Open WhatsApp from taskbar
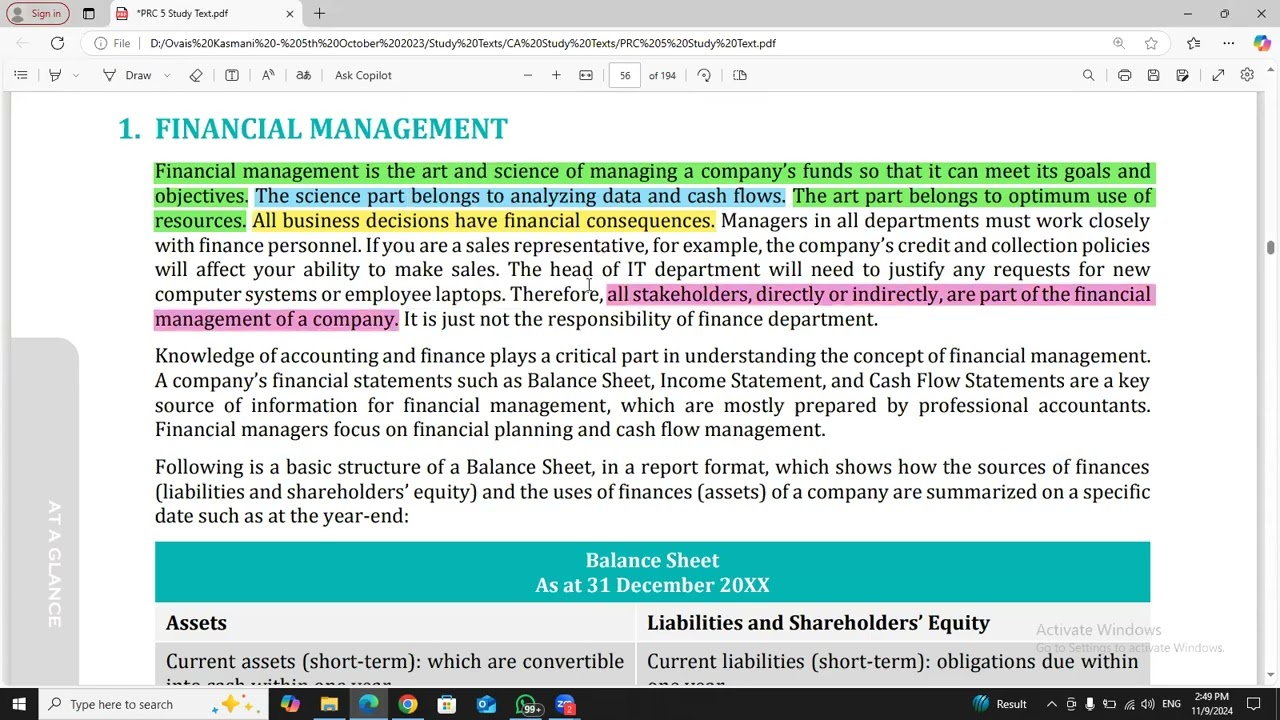The height and width of the screenshot is (720, 1280). point(527,704)
